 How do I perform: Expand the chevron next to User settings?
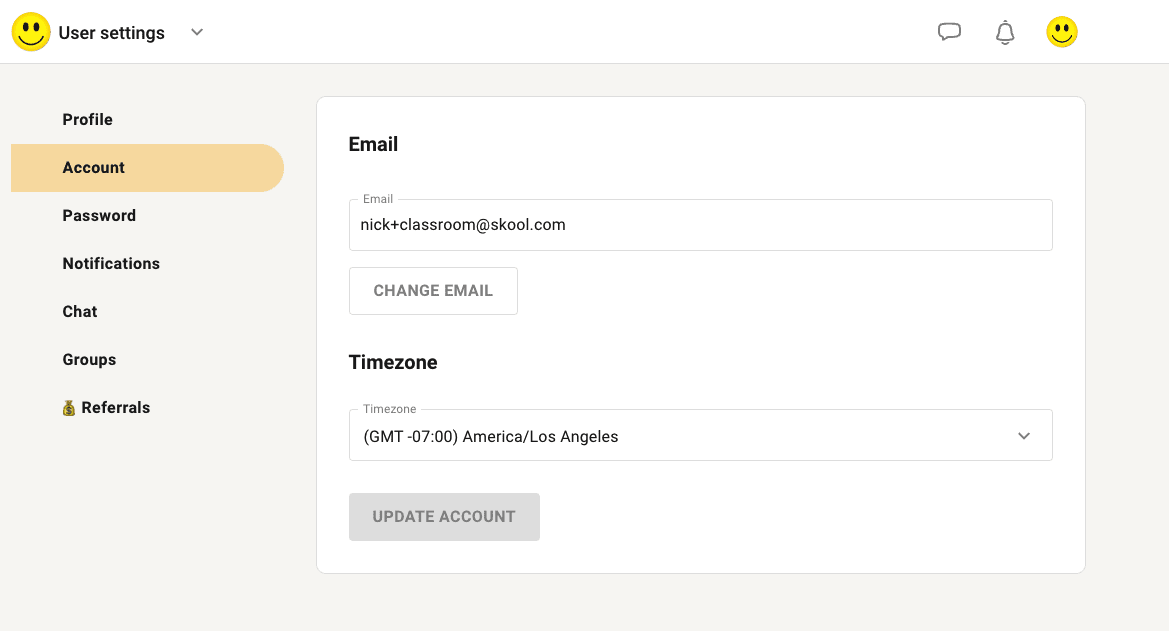tap(197, 32)
